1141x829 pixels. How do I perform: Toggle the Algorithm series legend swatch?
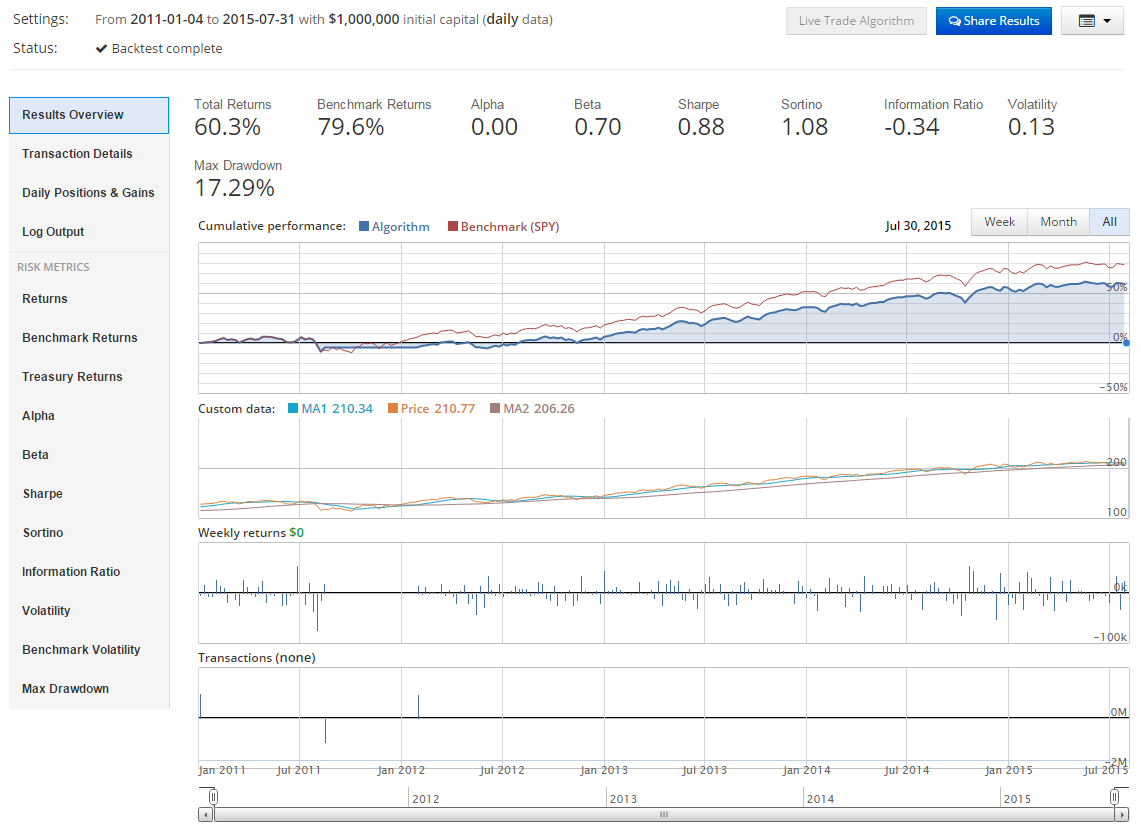pos(364,227)
